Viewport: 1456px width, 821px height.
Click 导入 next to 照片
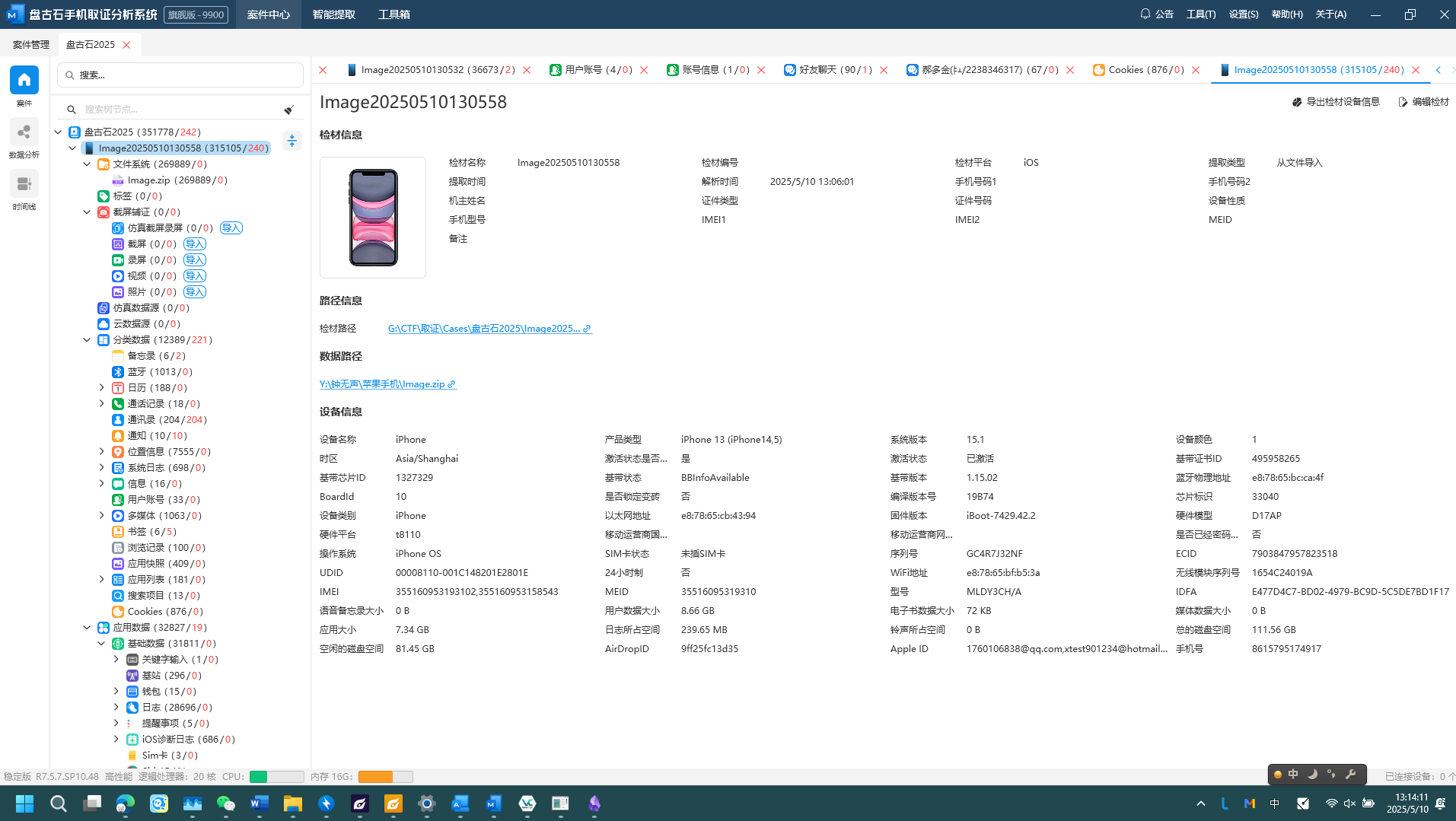195,292
